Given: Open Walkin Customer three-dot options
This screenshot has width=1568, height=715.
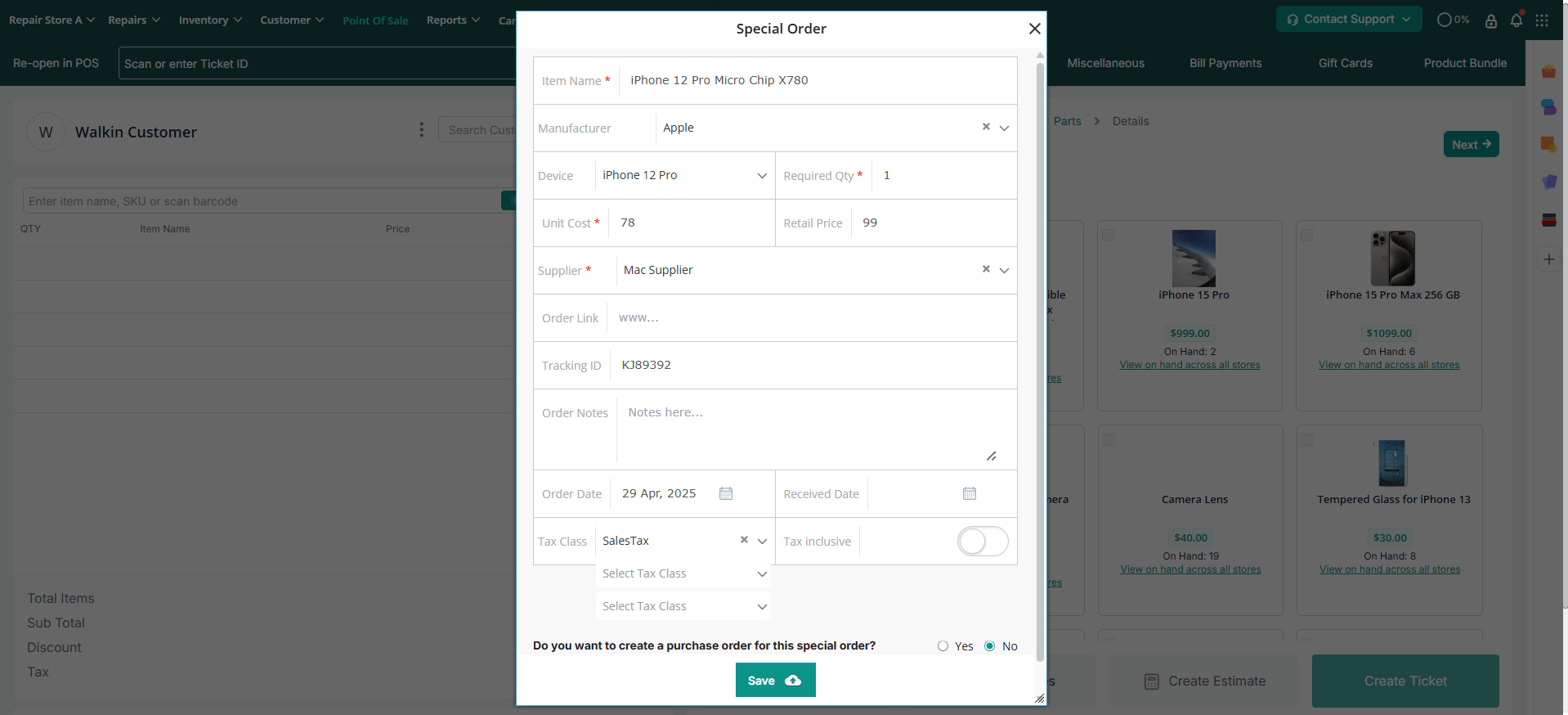Looking at the screenshot, I should pos(422,130).
